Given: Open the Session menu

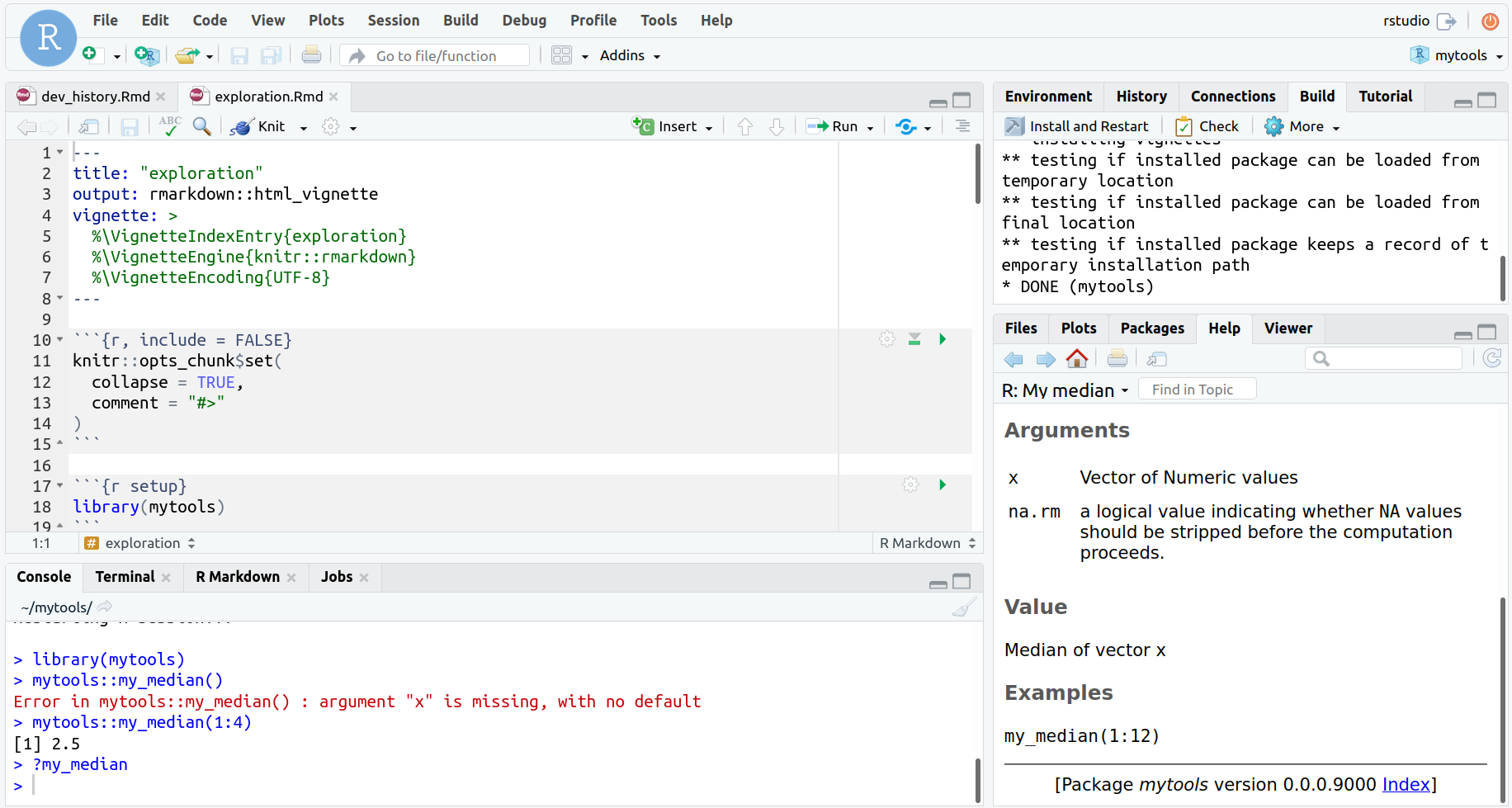Looking at the screenshot, I should (x=394, y=21).
